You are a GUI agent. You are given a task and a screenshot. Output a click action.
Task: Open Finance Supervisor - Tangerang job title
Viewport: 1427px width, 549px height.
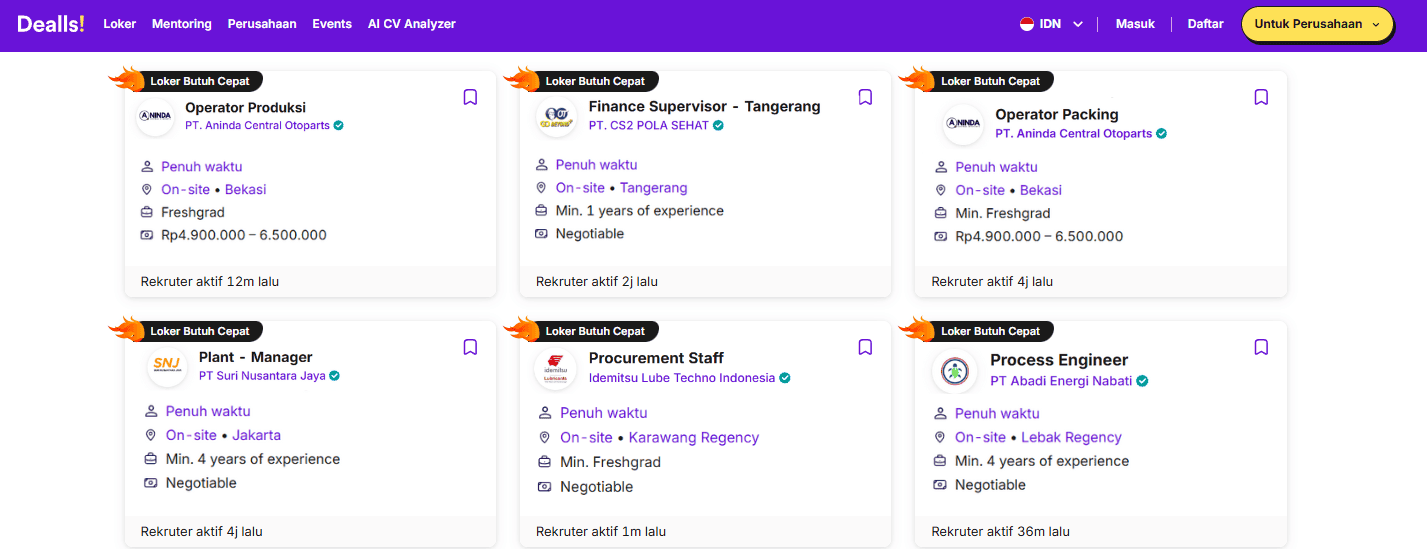pos(704,106)
